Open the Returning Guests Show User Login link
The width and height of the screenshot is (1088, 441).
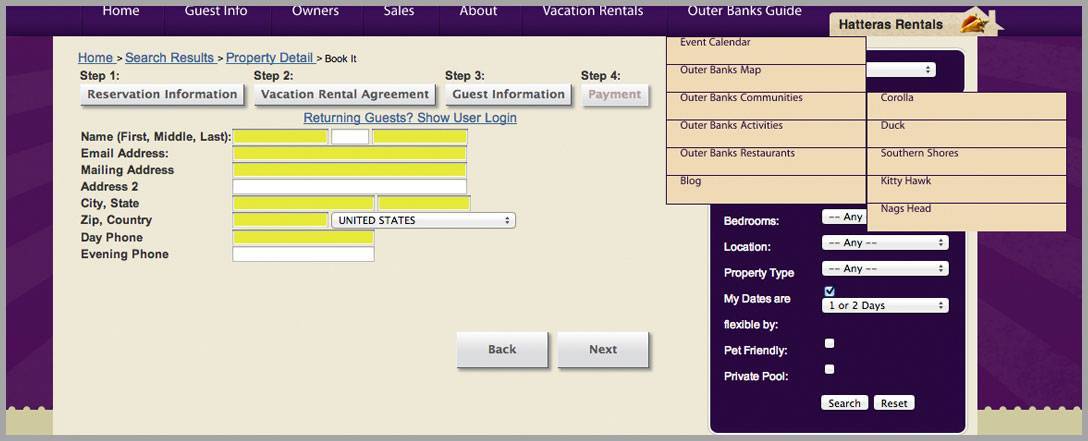pyautogui.click(x=410, y=118)
